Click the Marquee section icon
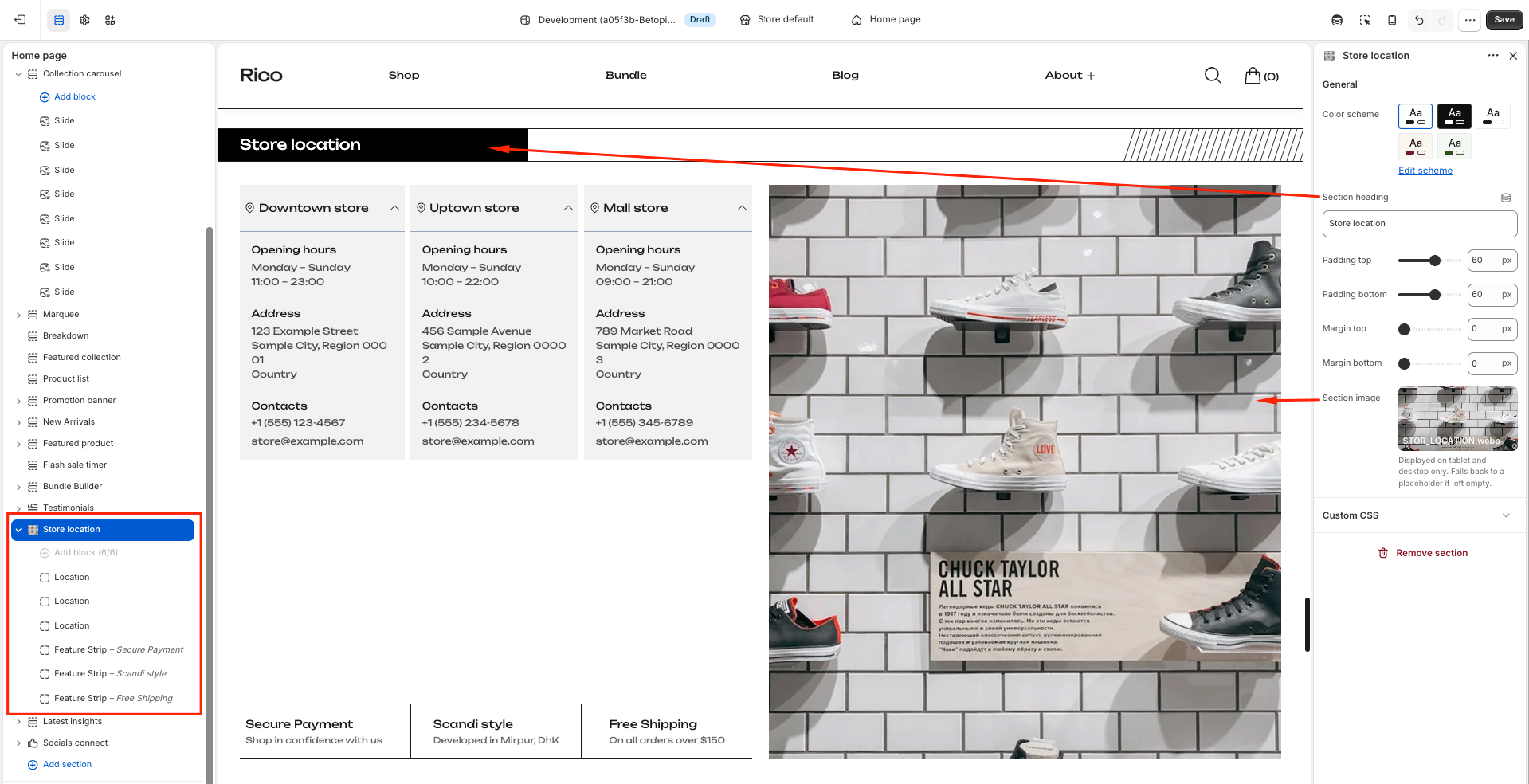Screen dimensions: 1529x784 pos(33,315)
